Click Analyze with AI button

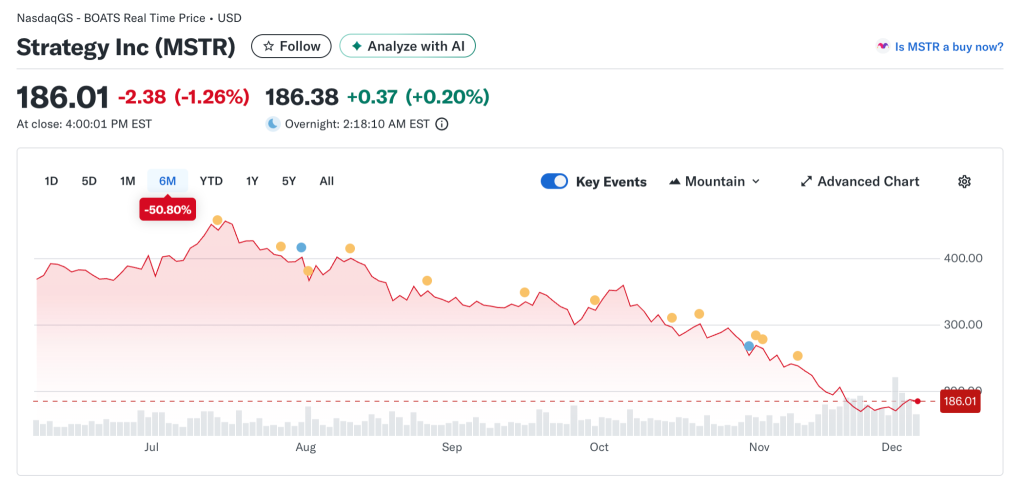click(408, 46)
